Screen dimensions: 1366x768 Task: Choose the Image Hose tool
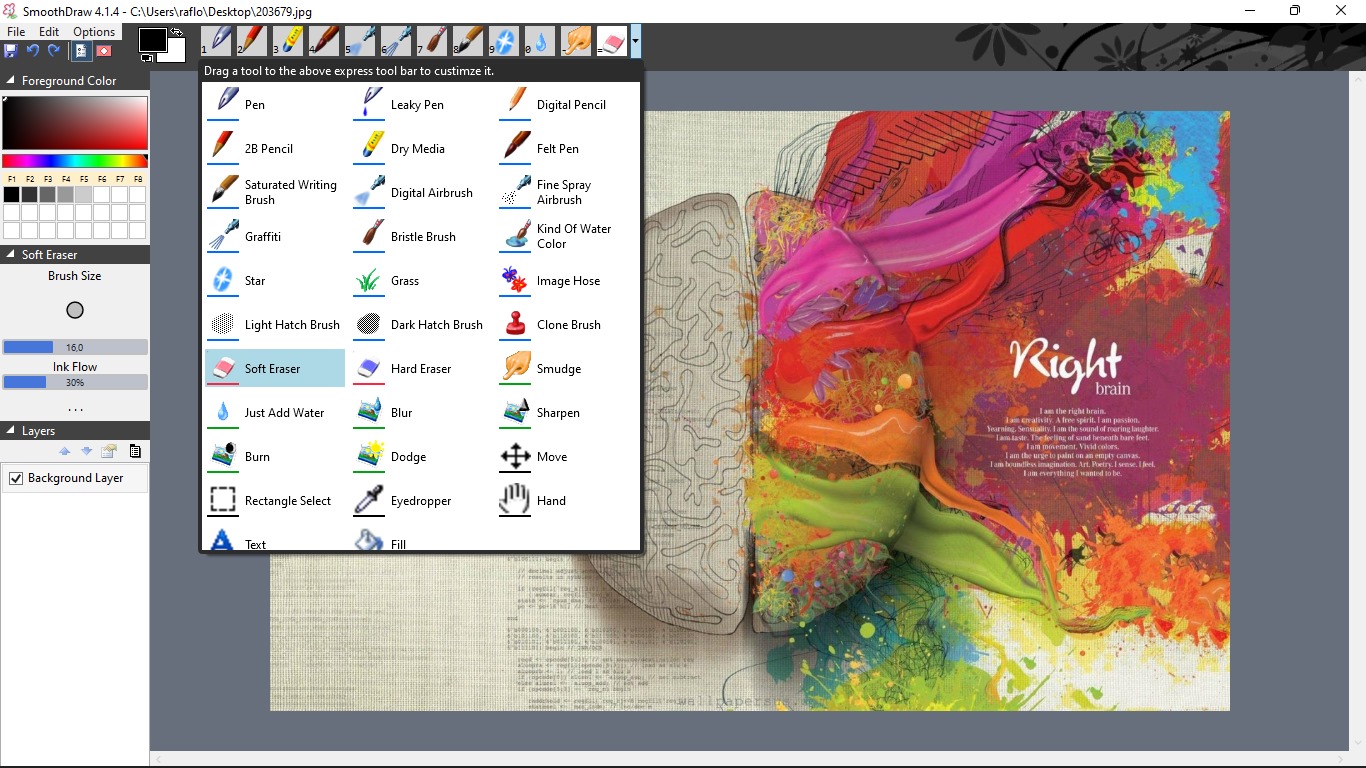(x=566, y=280)
